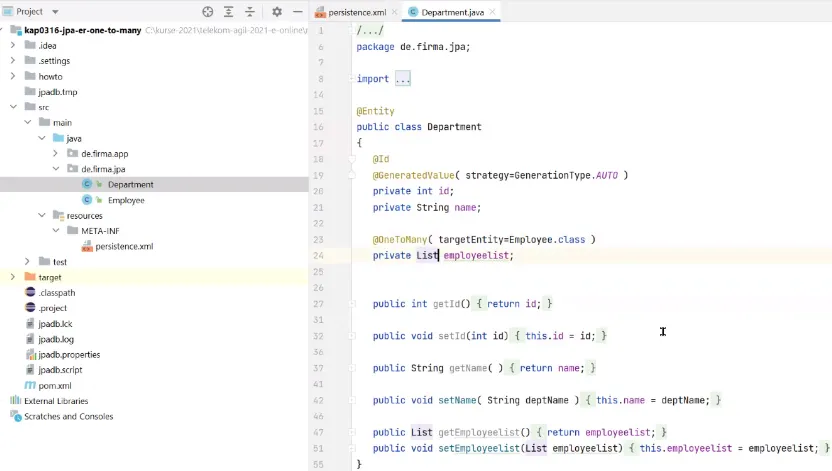Click the Department class icon in tree

point(87,184)
